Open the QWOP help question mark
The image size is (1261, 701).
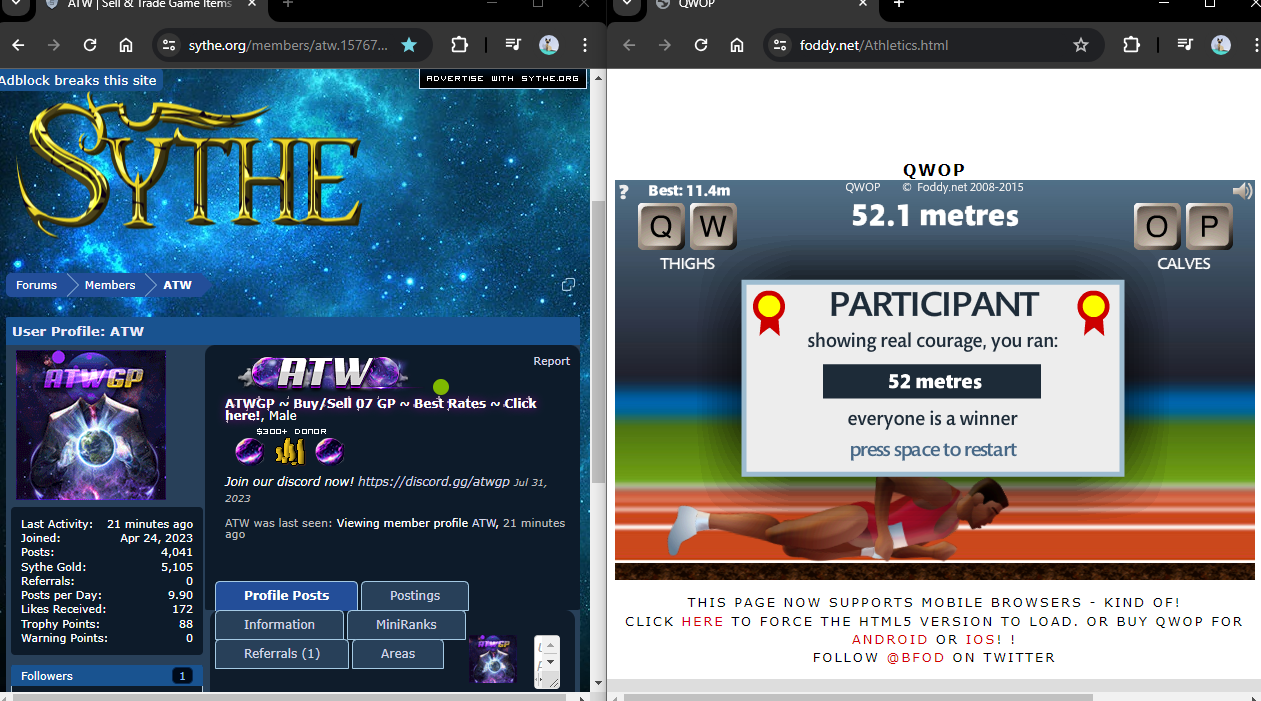point(624,192)
